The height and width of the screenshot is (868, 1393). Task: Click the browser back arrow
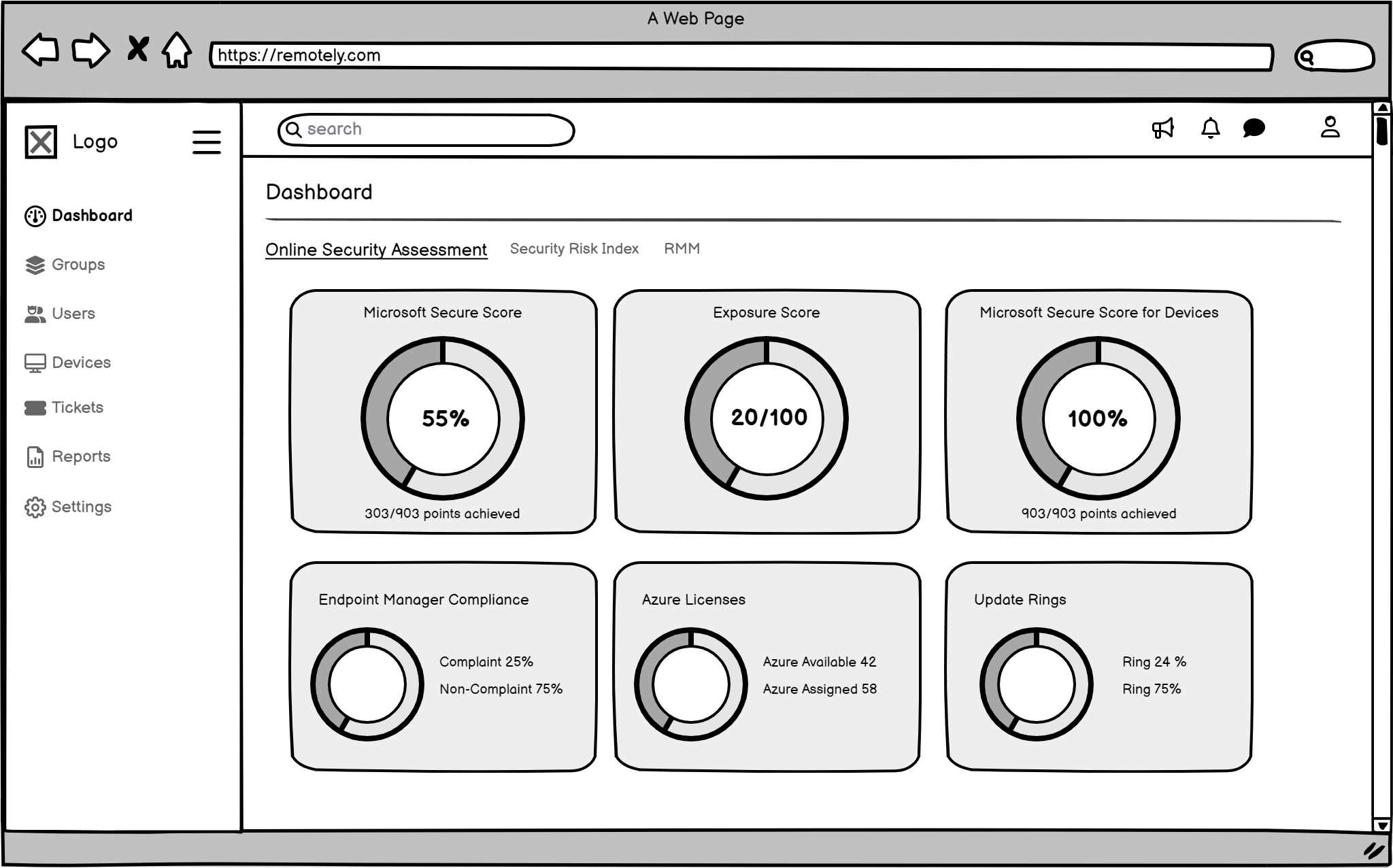click(41, 50)
